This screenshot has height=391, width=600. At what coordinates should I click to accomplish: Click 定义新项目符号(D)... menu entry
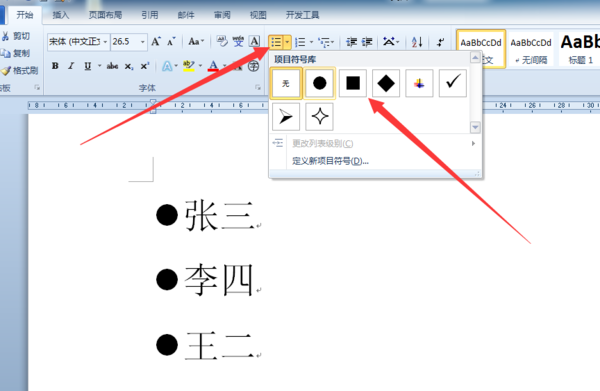click(x=330, y=161)
